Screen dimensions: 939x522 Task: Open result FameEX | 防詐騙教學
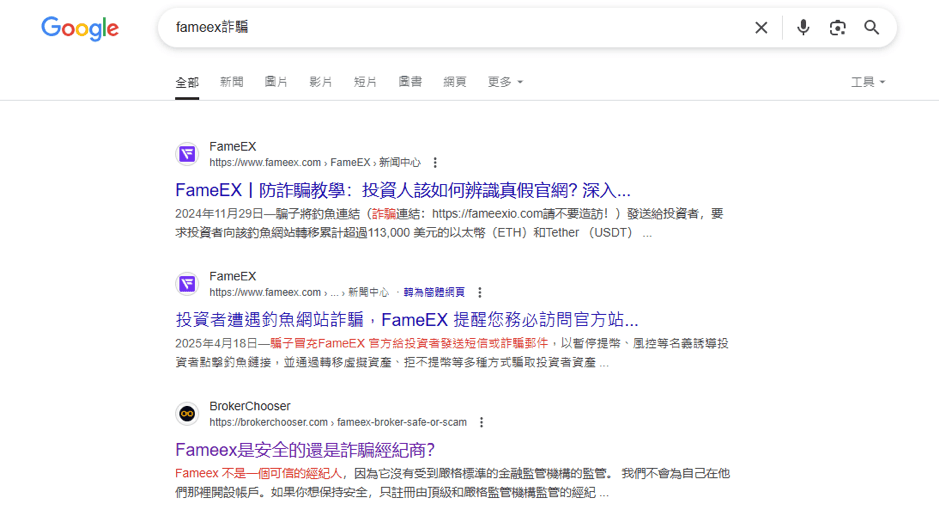click(x=402, y=190)
